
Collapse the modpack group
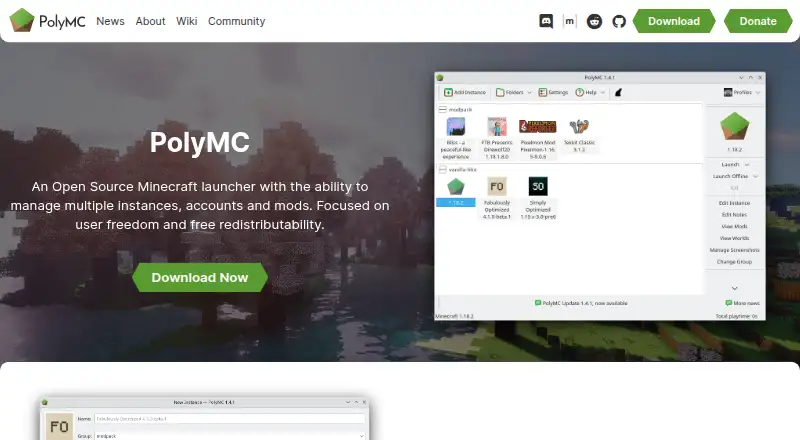tap(443, 110)
